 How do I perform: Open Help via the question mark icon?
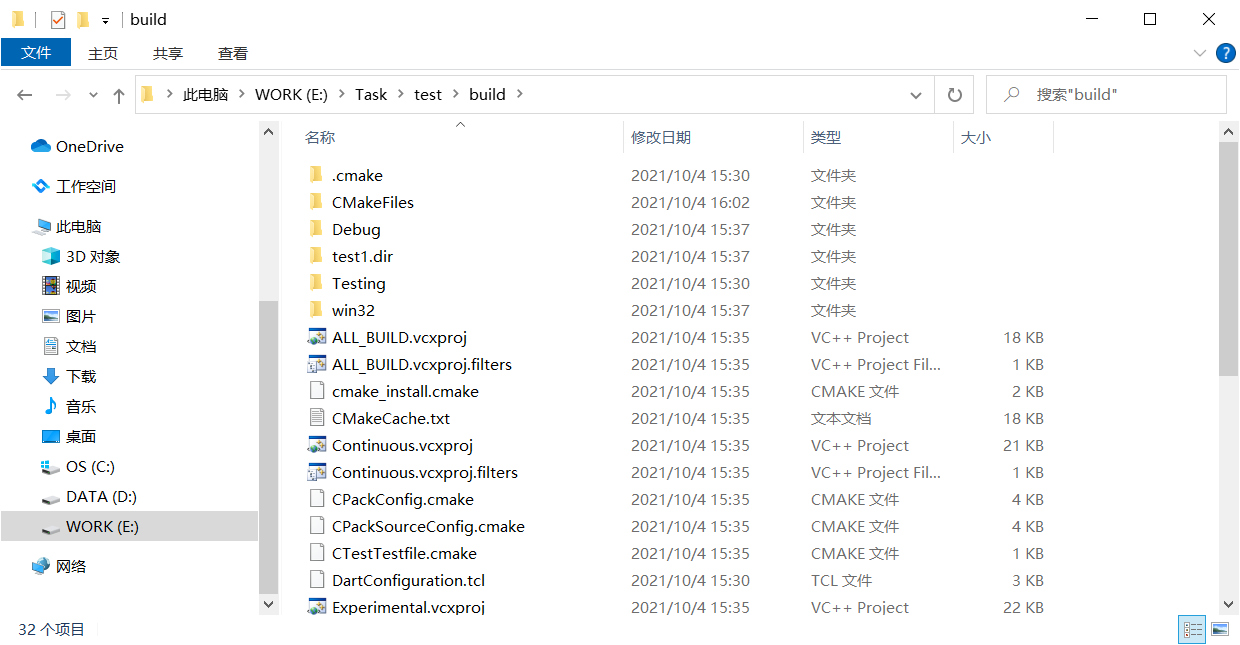point(1226,53)
